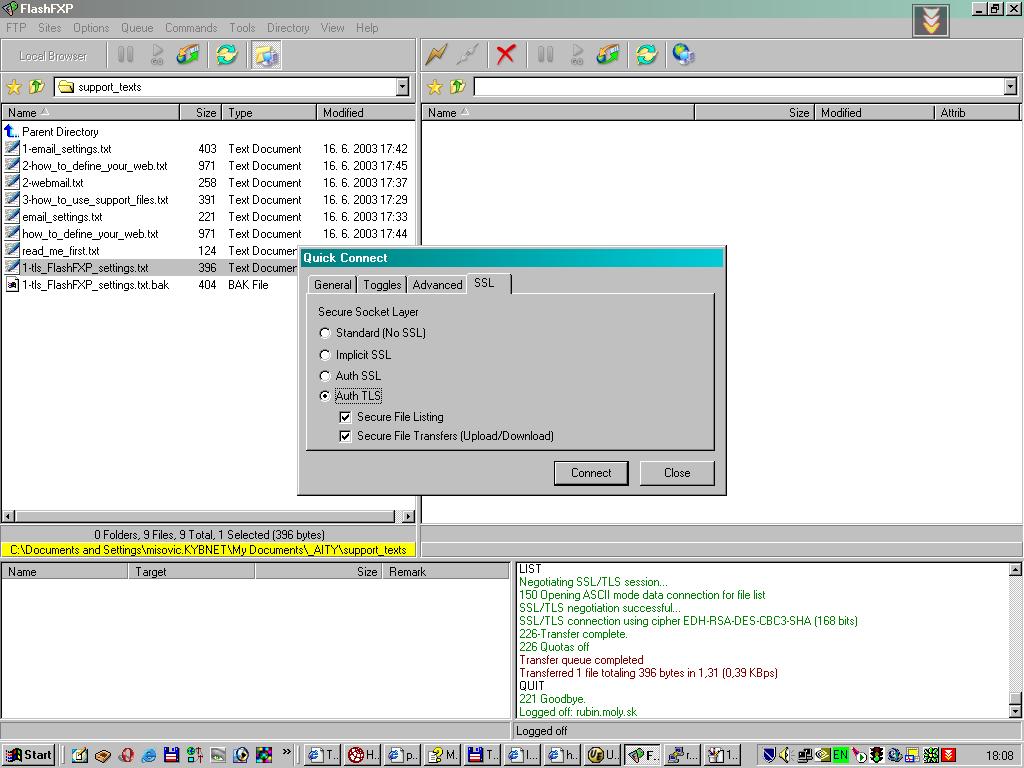The image size is (1024, 768).
Task: Click the globe icon in the remote toolbar
Action: [684, 55]
